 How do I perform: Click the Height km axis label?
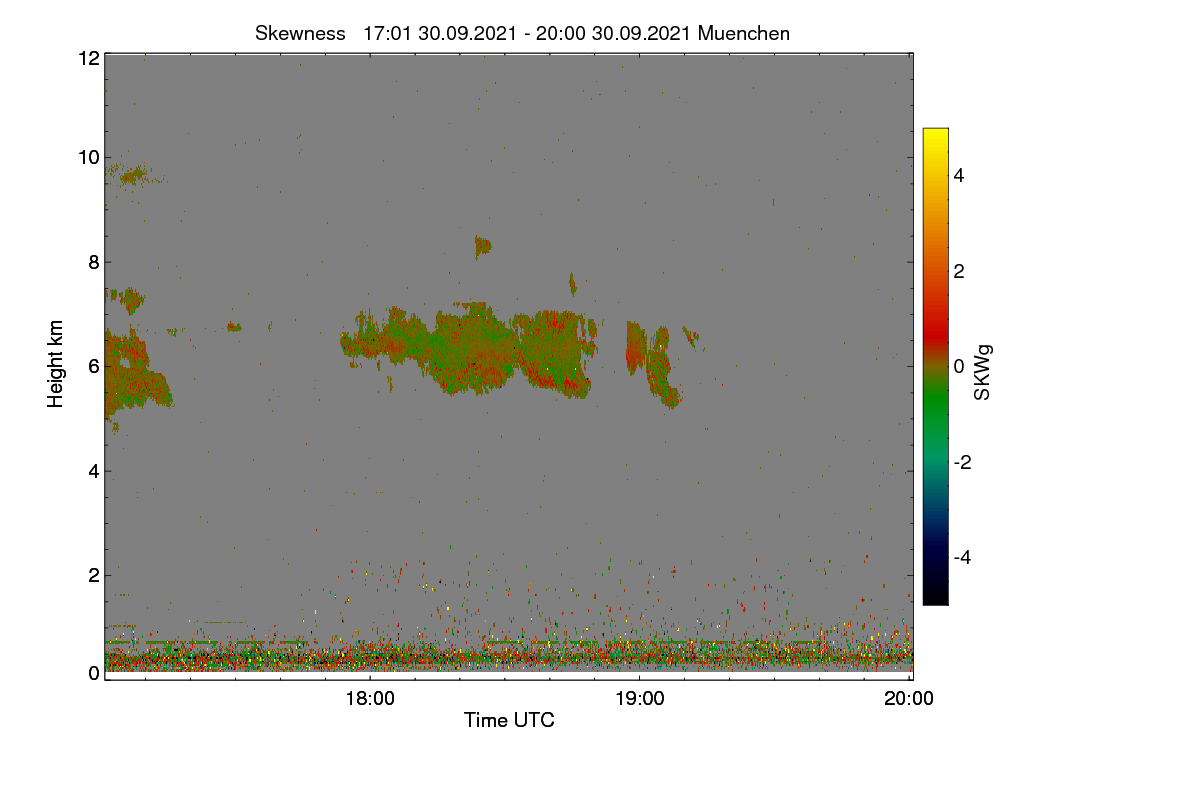point(56,363)
